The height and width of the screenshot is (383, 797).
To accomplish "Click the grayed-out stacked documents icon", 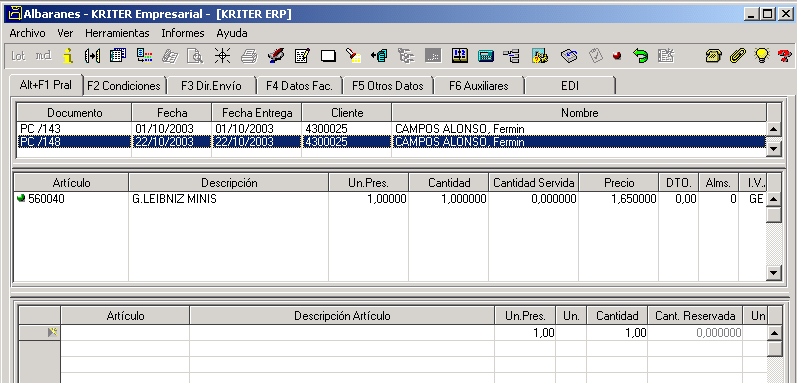I will (x=170, y=55).
